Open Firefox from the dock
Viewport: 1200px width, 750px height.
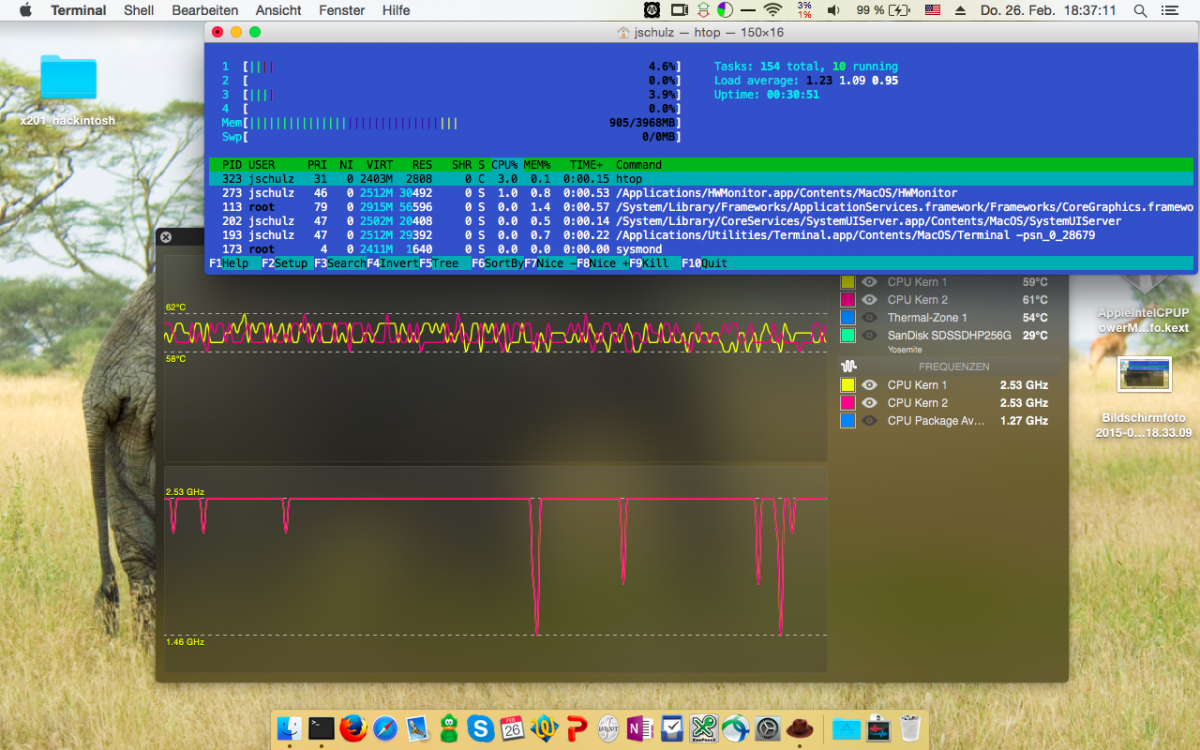coord(353,728)
